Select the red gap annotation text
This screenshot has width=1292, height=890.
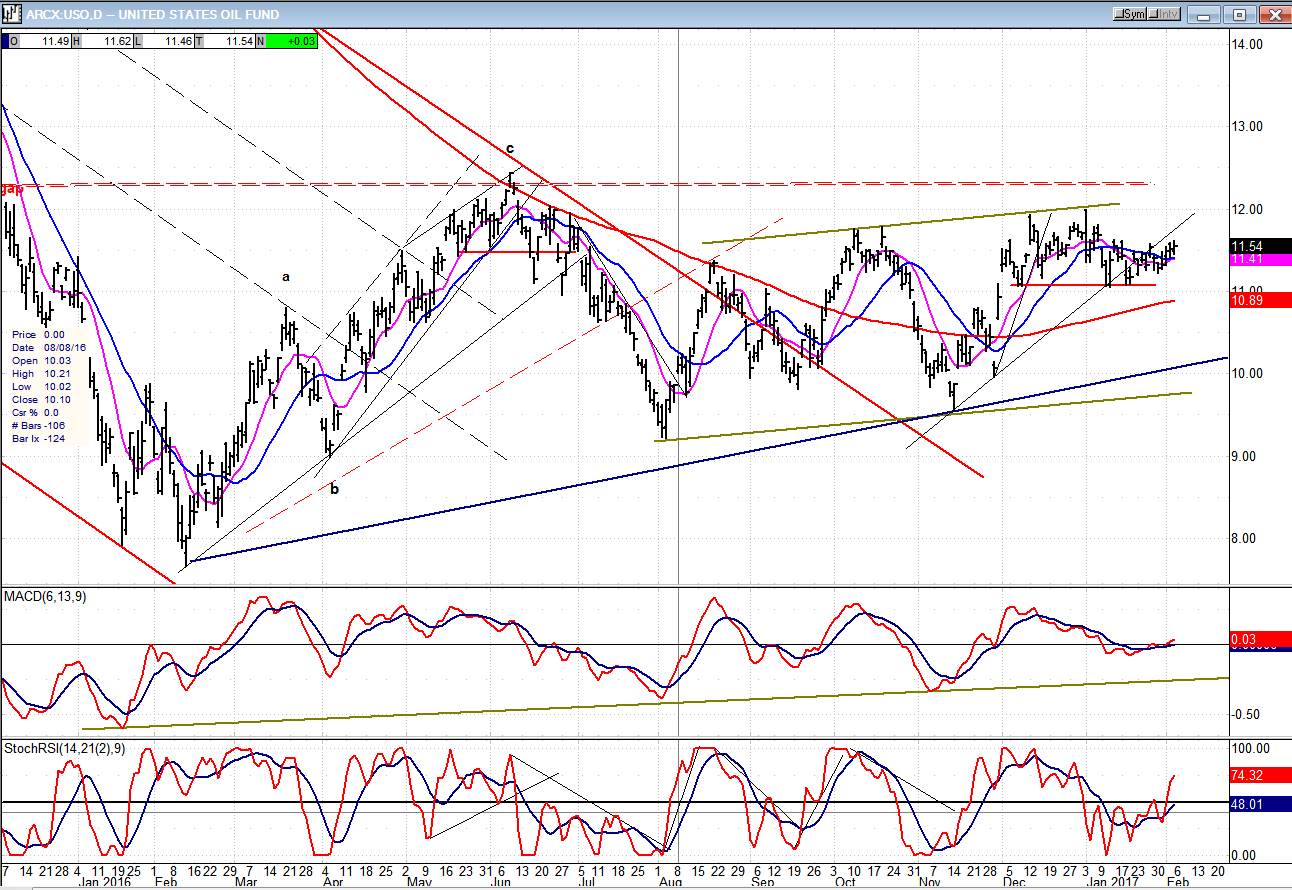pyautogui.click(x=12, y=188)
